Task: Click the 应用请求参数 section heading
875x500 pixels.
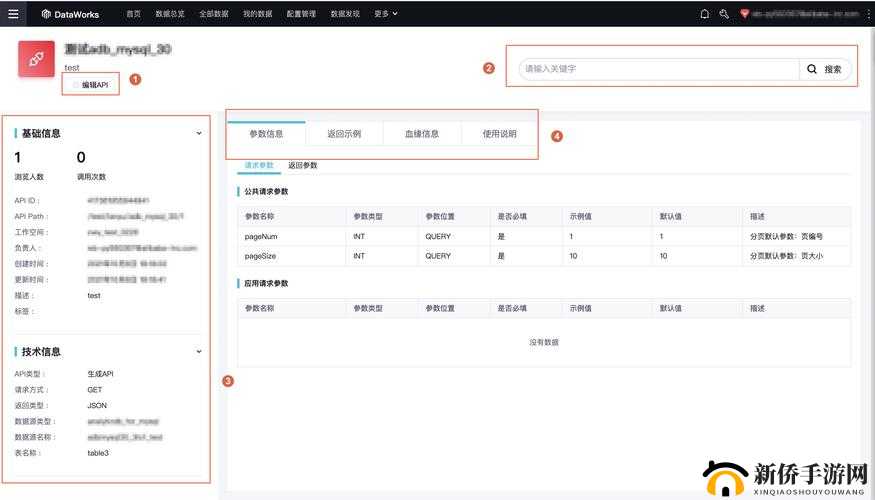Action: [x=266, y=283]
